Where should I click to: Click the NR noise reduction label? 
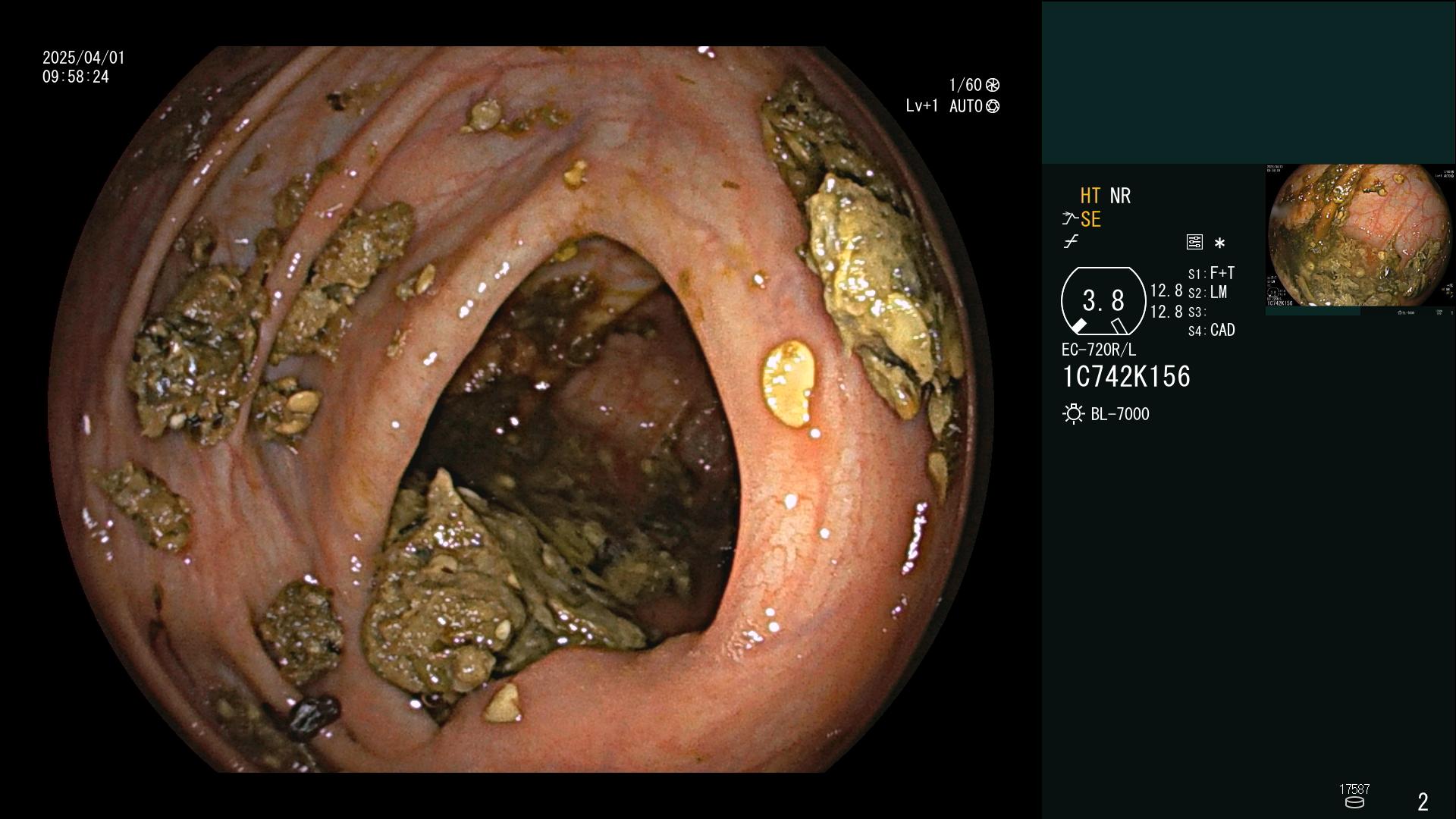tap(1120, 196)
